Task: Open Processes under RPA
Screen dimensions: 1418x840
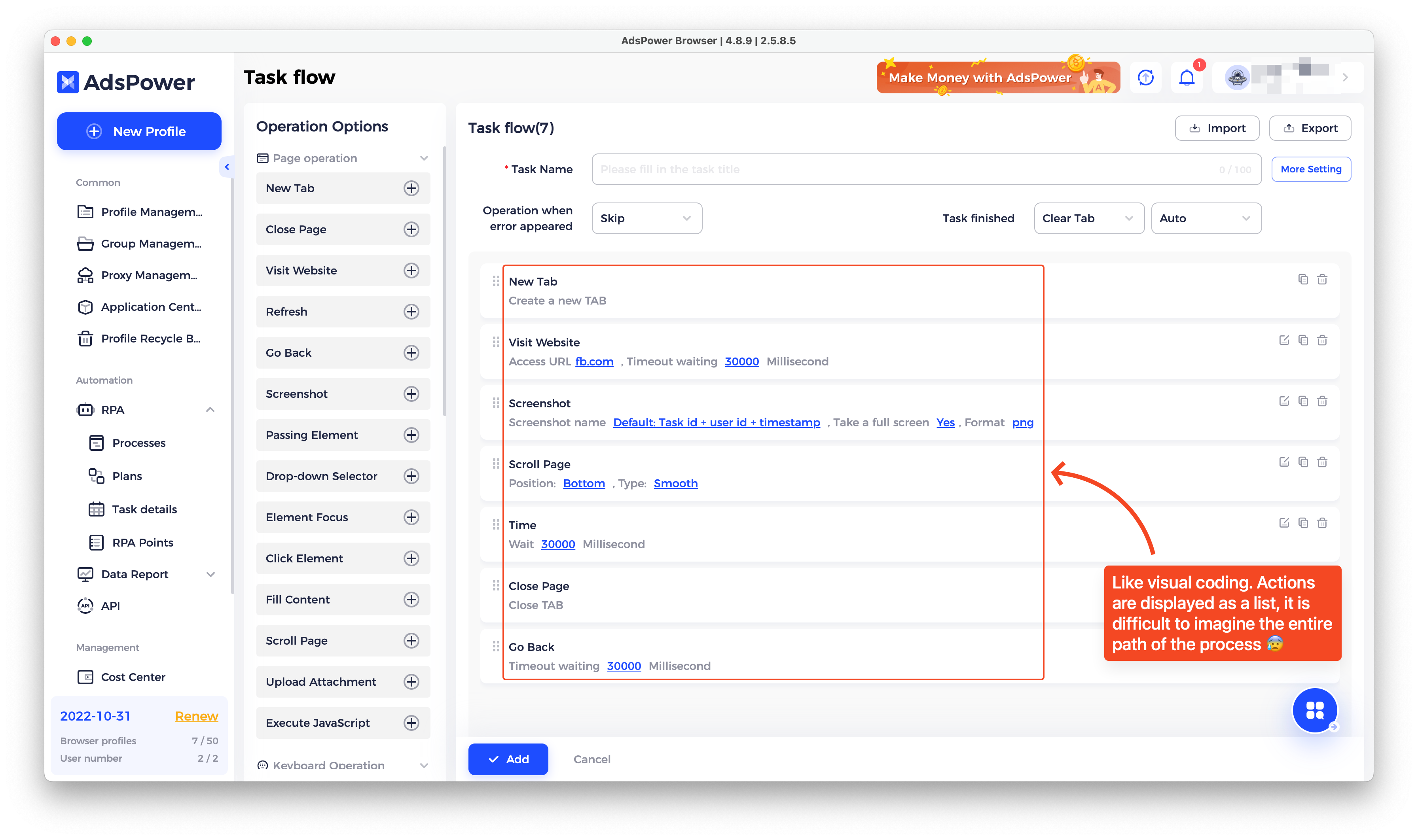Action: pyautogui.click(x=128, y=443)
